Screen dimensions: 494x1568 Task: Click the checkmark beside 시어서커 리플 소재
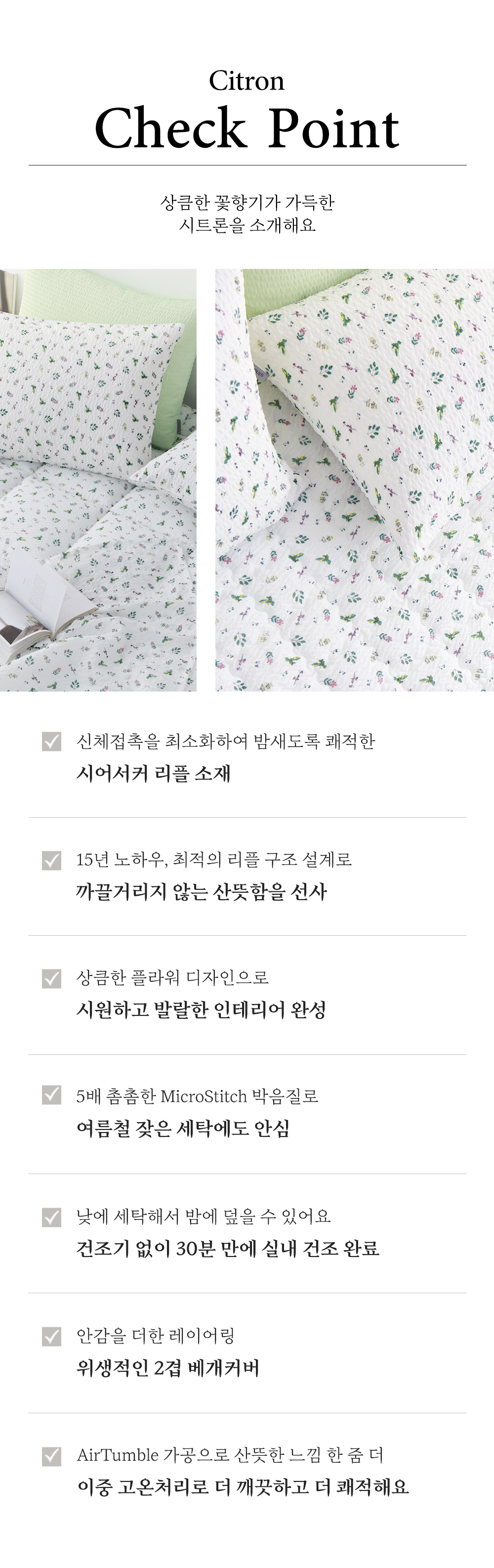[x=52, y=741]
